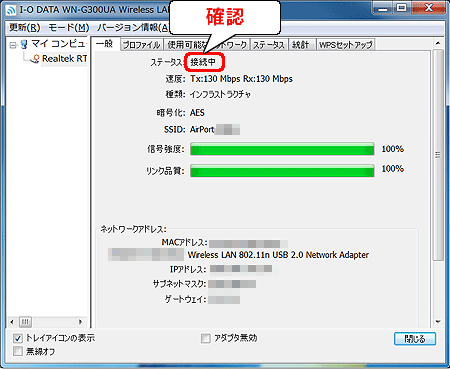Switch to the 統計 tab
Screen dimensions: 450x369
pyautogui.click(x=301, y=45)
